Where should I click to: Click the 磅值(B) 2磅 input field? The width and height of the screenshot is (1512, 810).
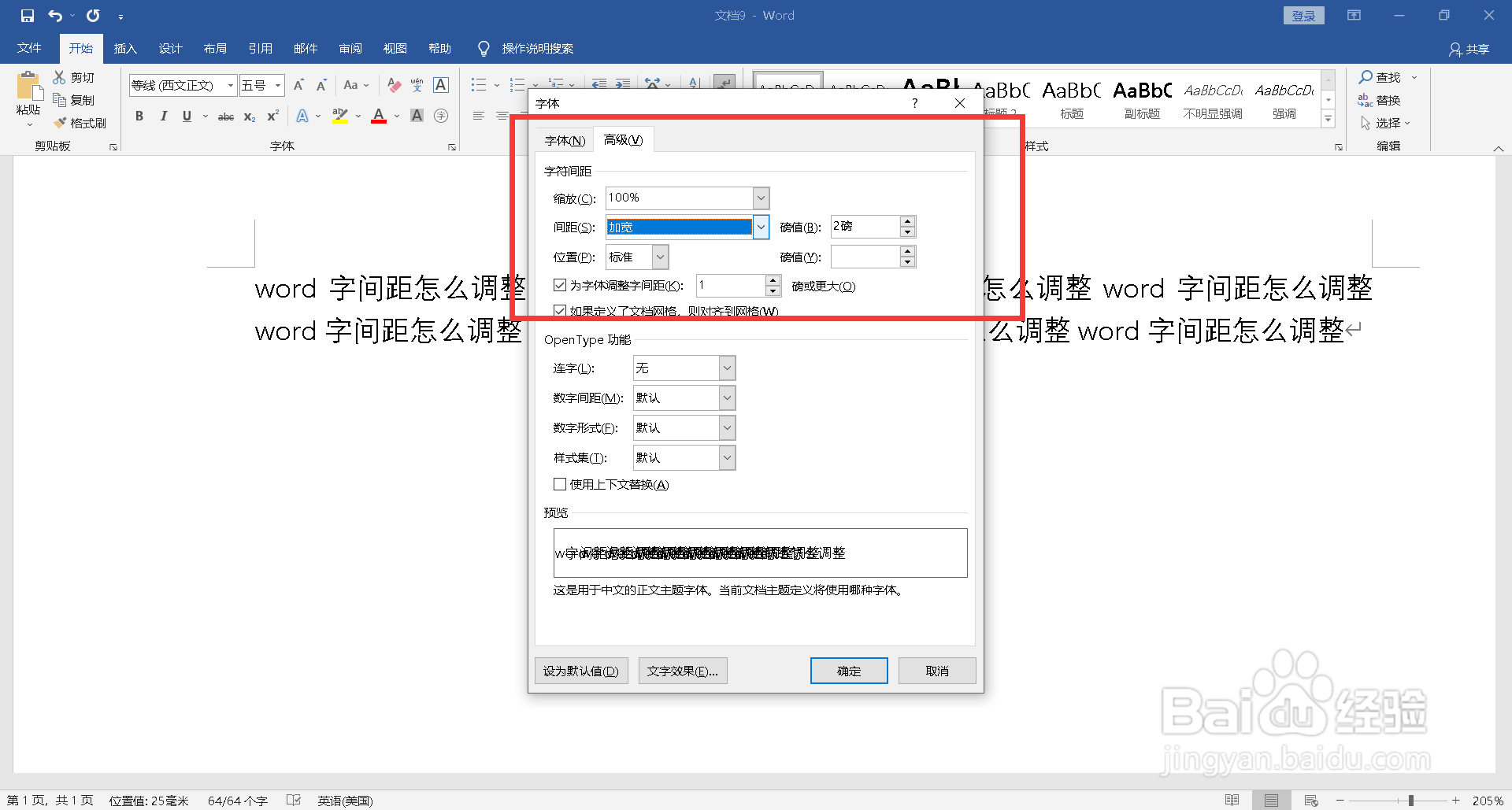865,227
